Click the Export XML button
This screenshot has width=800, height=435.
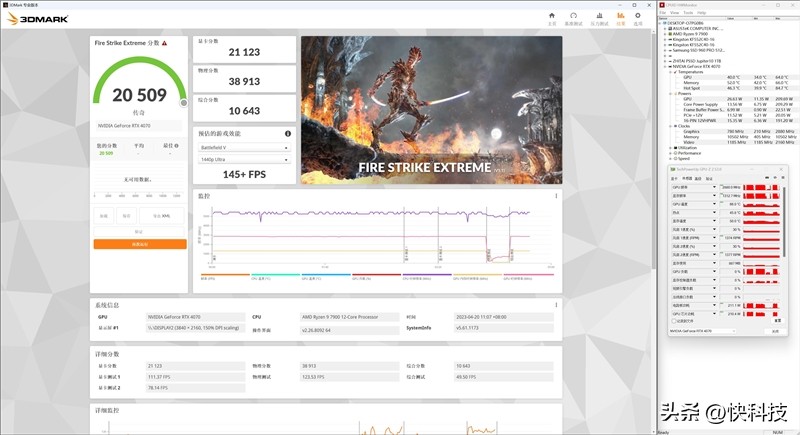point(162,216)
